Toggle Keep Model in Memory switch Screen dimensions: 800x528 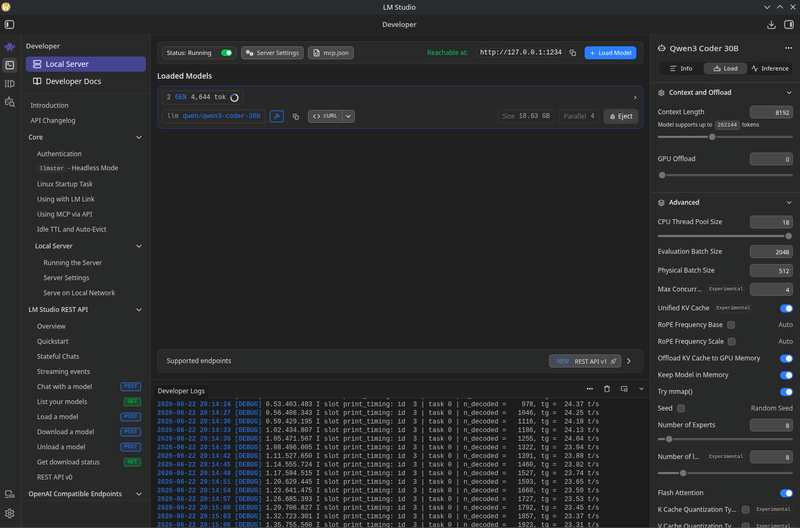[x=786, y=375]
